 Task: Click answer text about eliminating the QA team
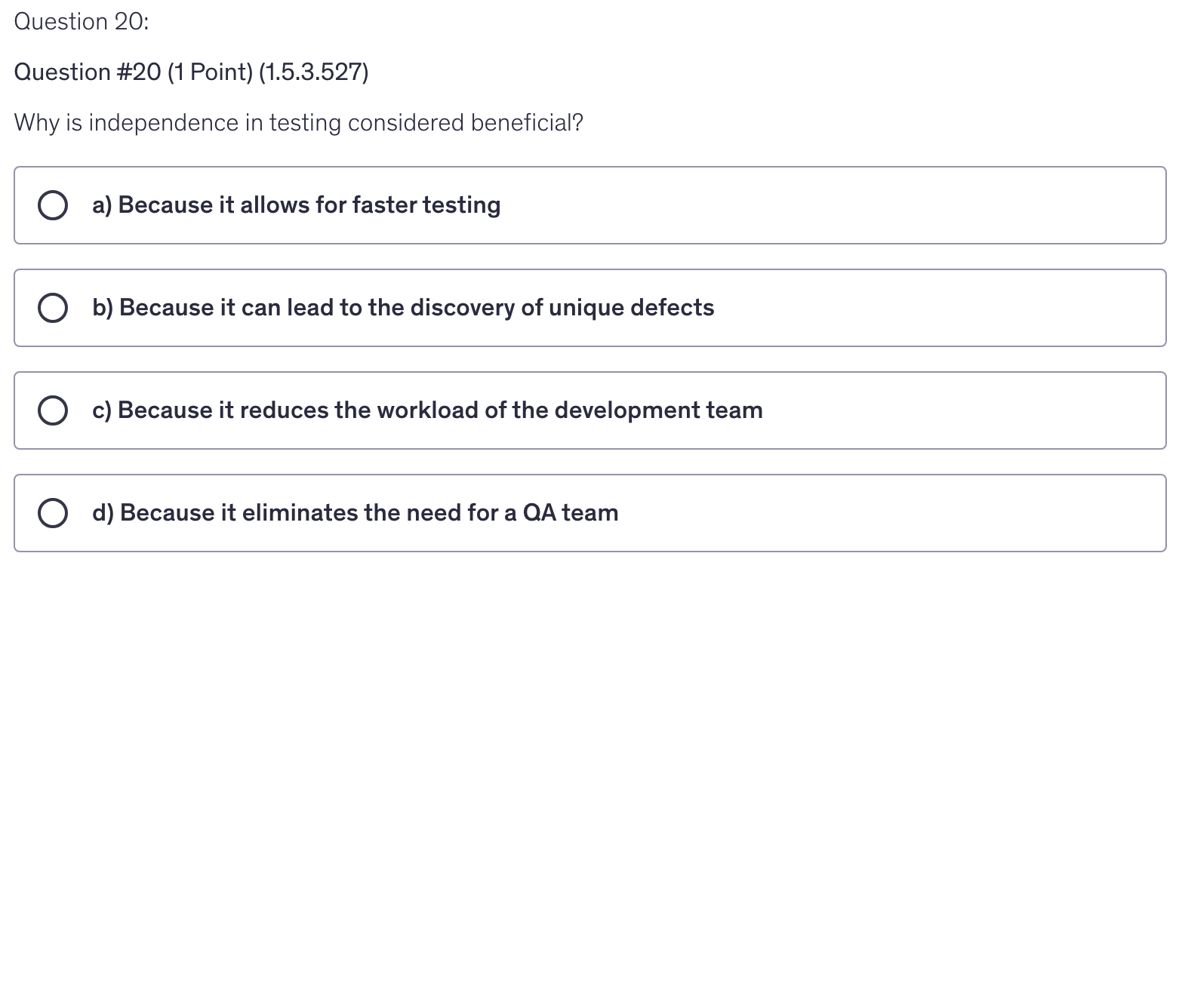pos(369,513)
